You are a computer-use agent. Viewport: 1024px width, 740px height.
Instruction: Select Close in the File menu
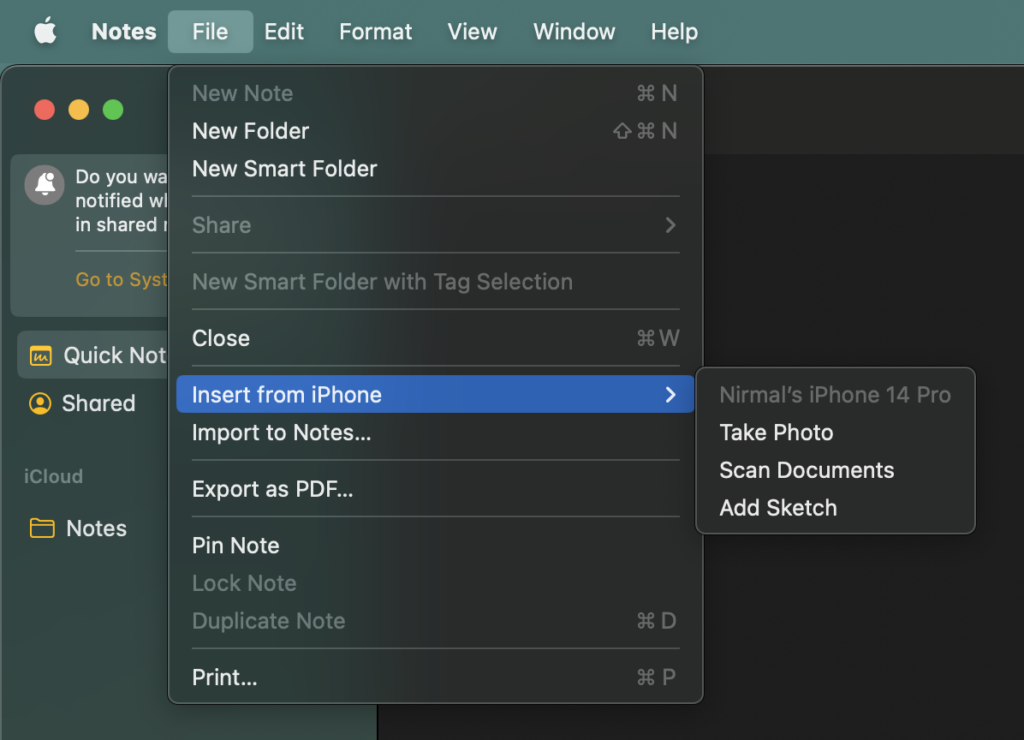pos(435,338)
